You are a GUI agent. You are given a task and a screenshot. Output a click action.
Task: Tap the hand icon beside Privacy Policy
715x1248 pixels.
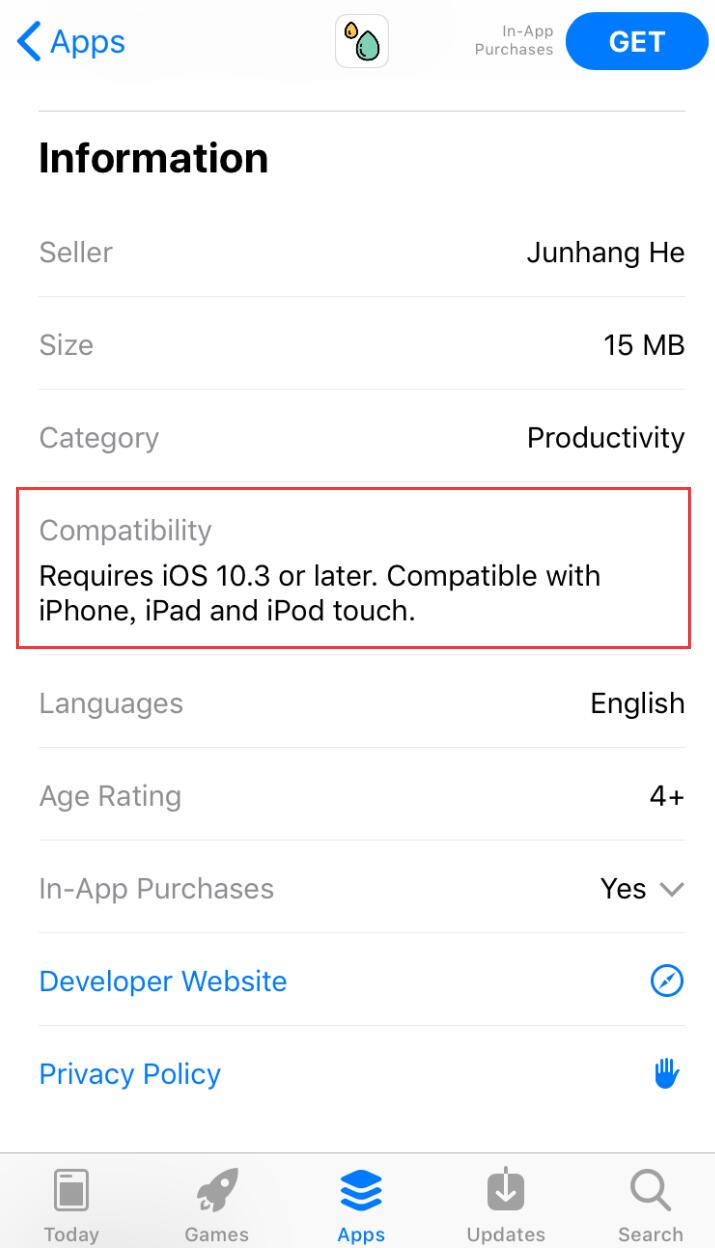coord(666,1073)
